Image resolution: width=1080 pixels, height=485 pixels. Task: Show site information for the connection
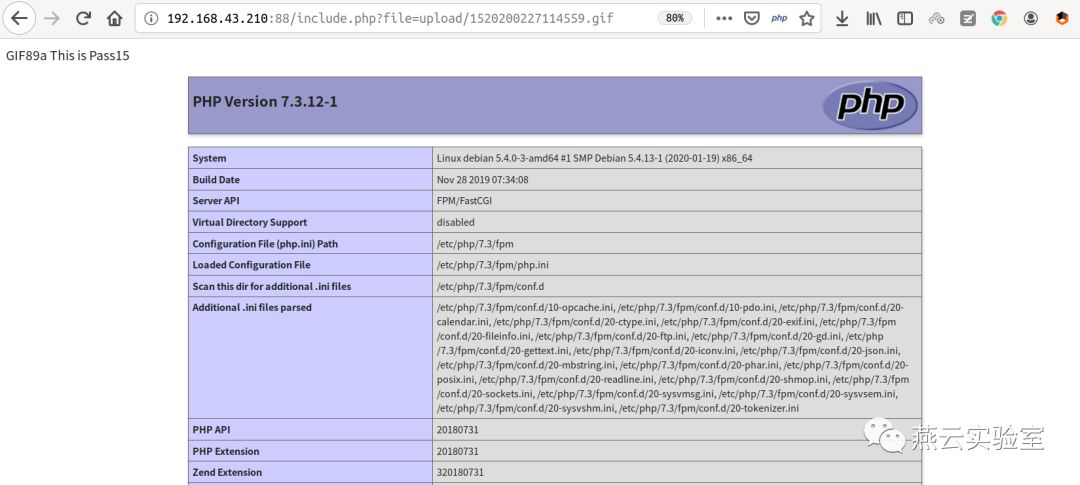pyautogui.click(x=150, y=19)
